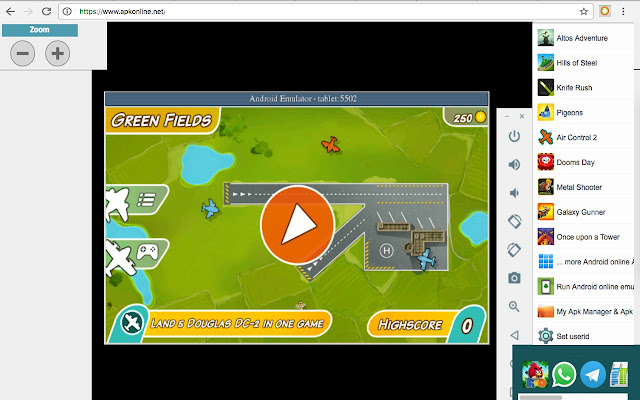Click Run Android online emulator entry
The height and width of the screenshot is (400, 640).
pyautogui.click(x=585, y=287)
